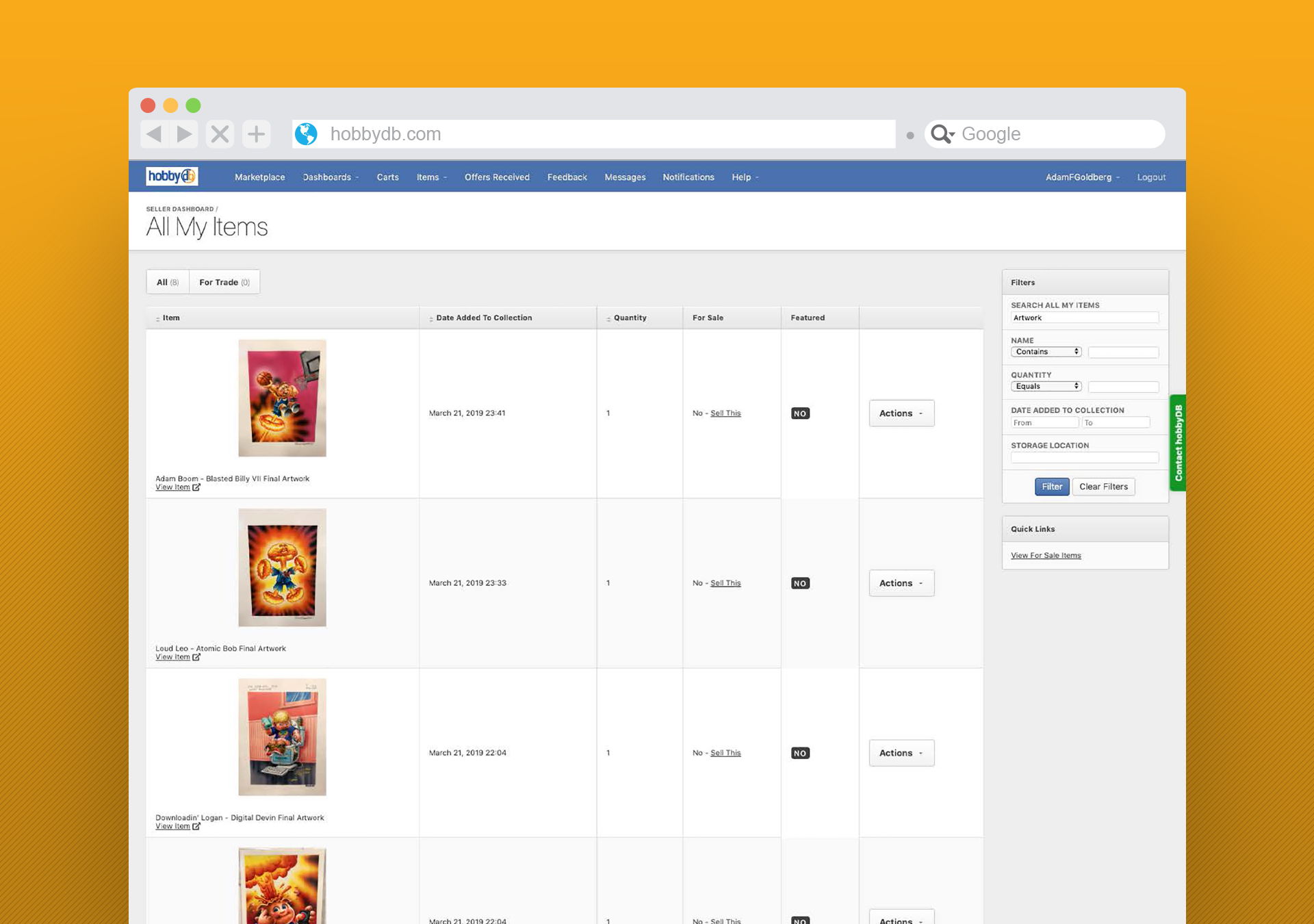Open the AdamFGoldberg account menu
Image resolution: width=1314 pixels, height=924 pixels.
click(1083, 177)
